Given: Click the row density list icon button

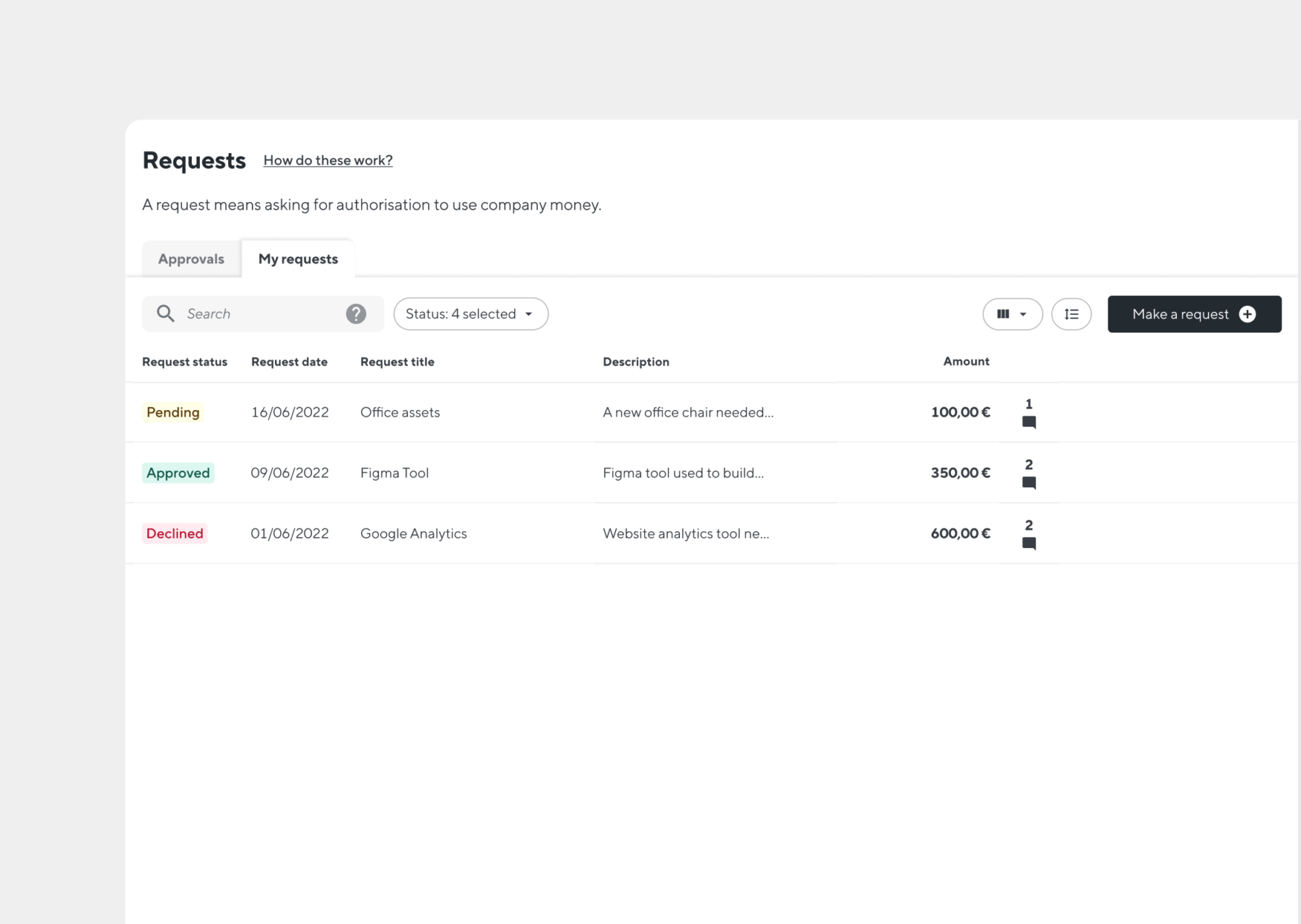Looking at the screenshot, I should 1071,314.
